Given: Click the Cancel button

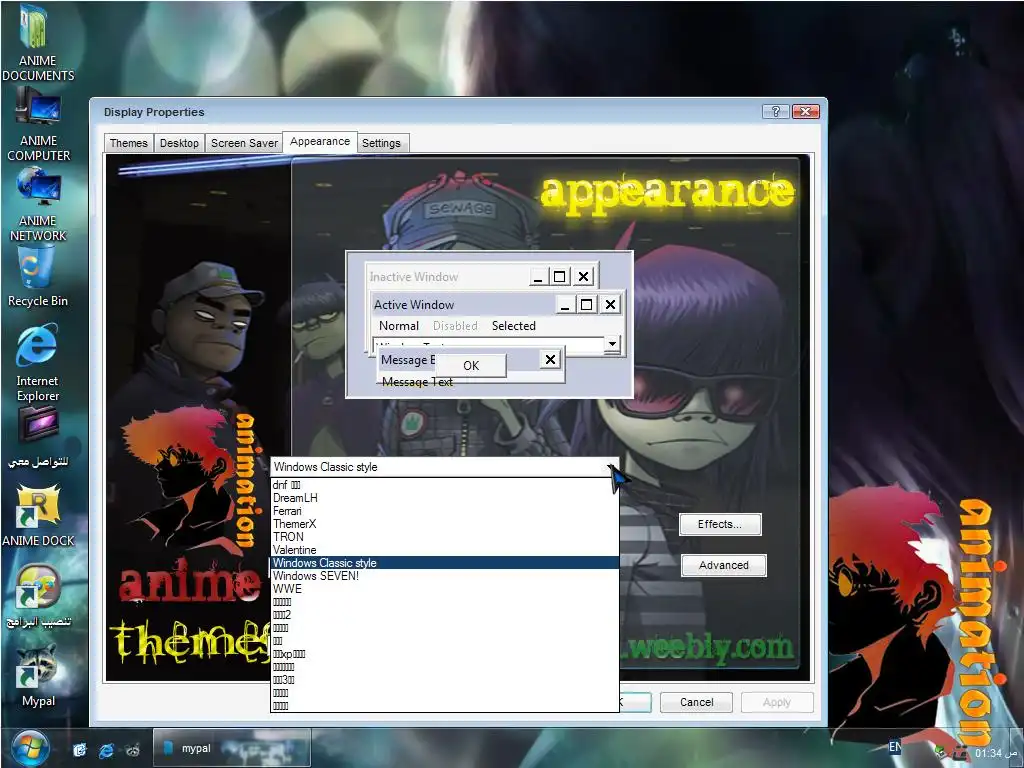Looking at the screenshot, I should point(696,702).
